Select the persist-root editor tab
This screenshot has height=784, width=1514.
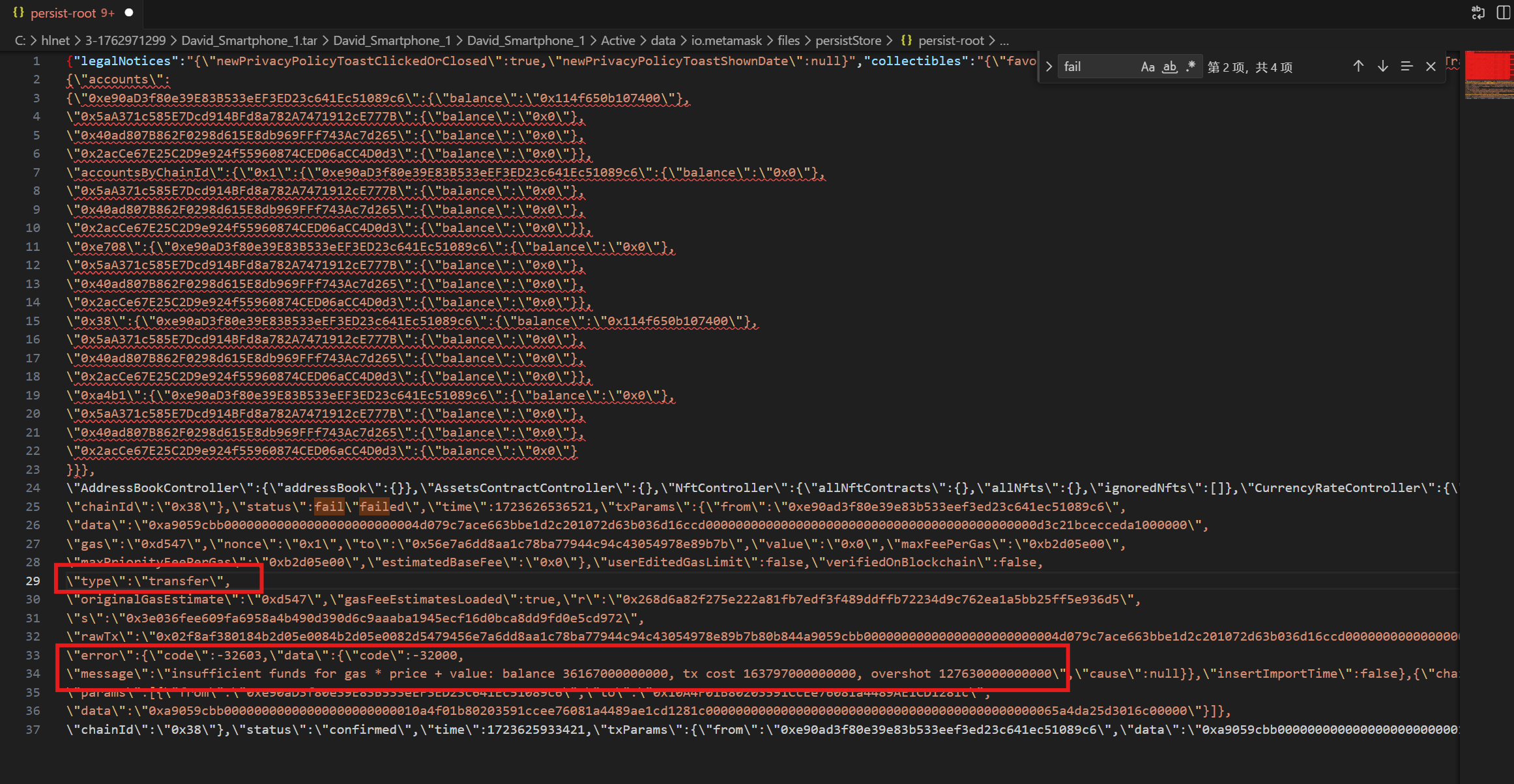(x=72, y=13)
